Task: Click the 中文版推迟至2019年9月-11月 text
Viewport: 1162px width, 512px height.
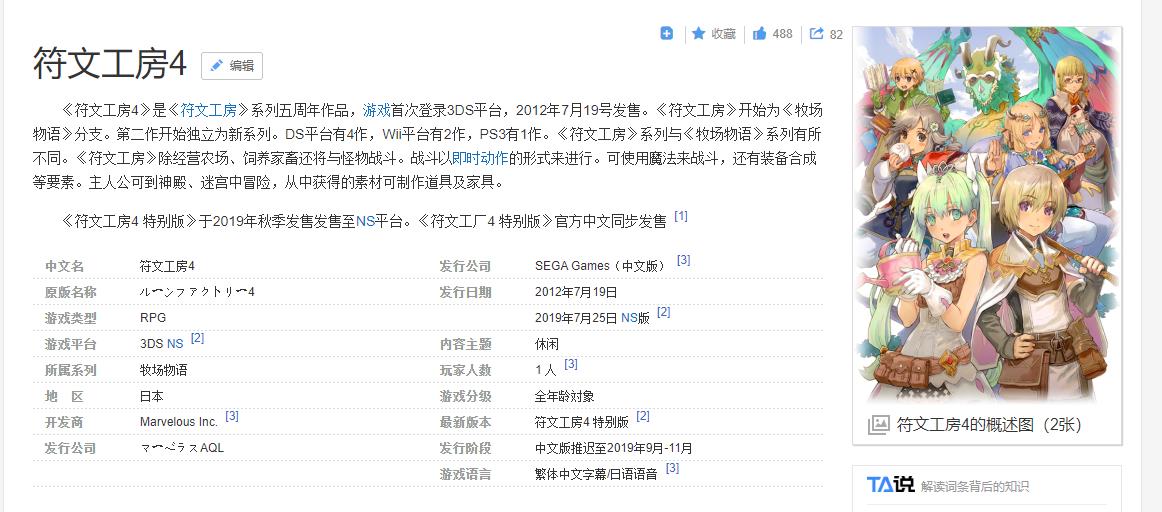Action: pyautogui.click(x=614, y=448)
